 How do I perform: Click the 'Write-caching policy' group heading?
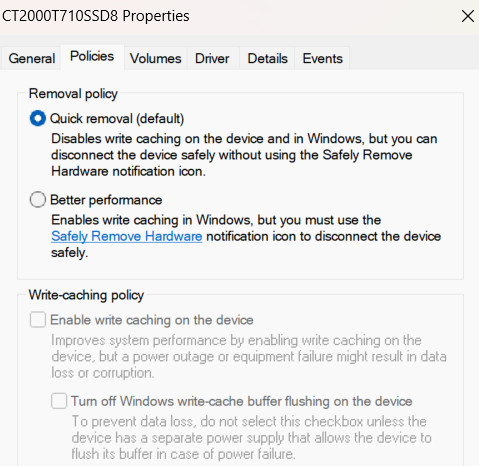[x=86, y=295]
